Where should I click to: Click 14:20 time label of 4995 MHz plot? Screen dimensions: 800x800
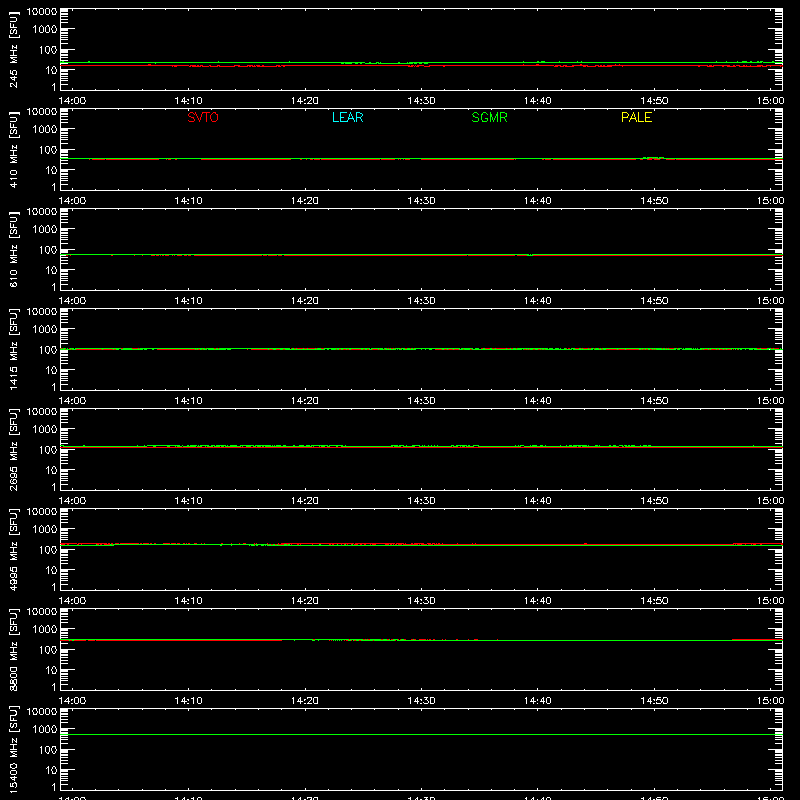(x=305, y=601)
